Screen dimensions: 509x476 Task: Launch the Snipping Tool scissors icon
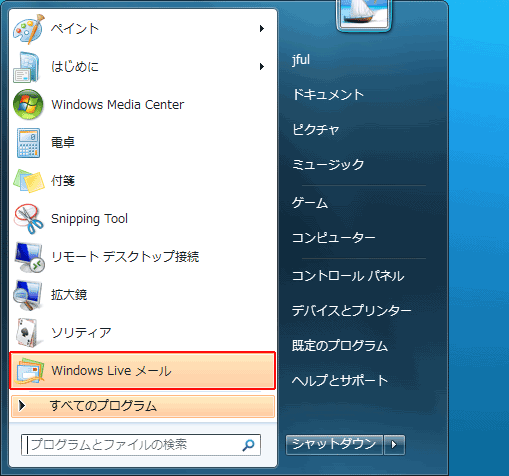pos(28,219)
